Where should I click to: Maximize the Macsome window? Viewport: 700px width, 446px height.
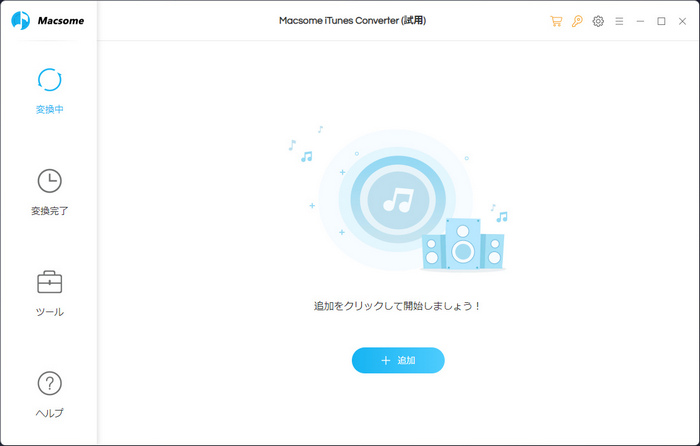coord(661,21)
